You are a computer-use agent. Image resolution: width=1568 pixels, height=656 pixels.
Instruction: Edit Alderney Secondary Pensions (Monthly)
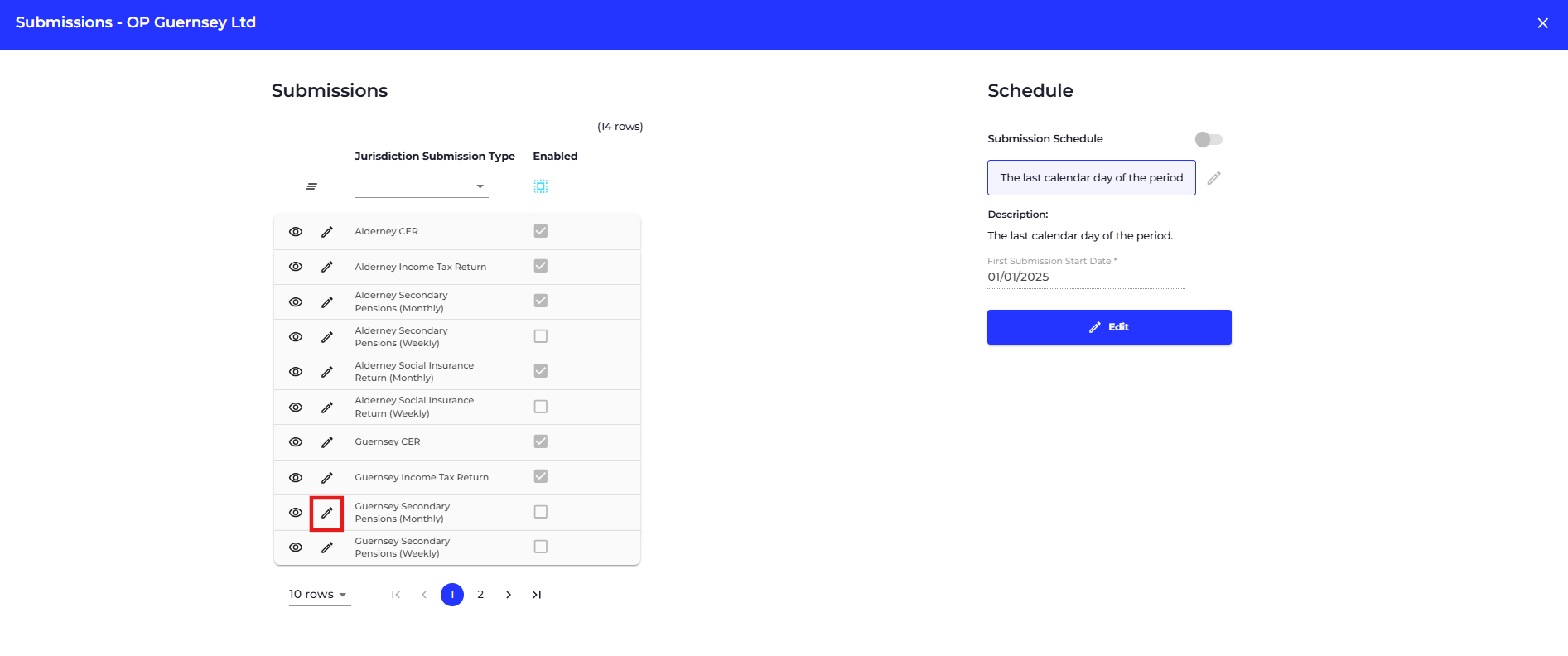(x=327, y=302)
